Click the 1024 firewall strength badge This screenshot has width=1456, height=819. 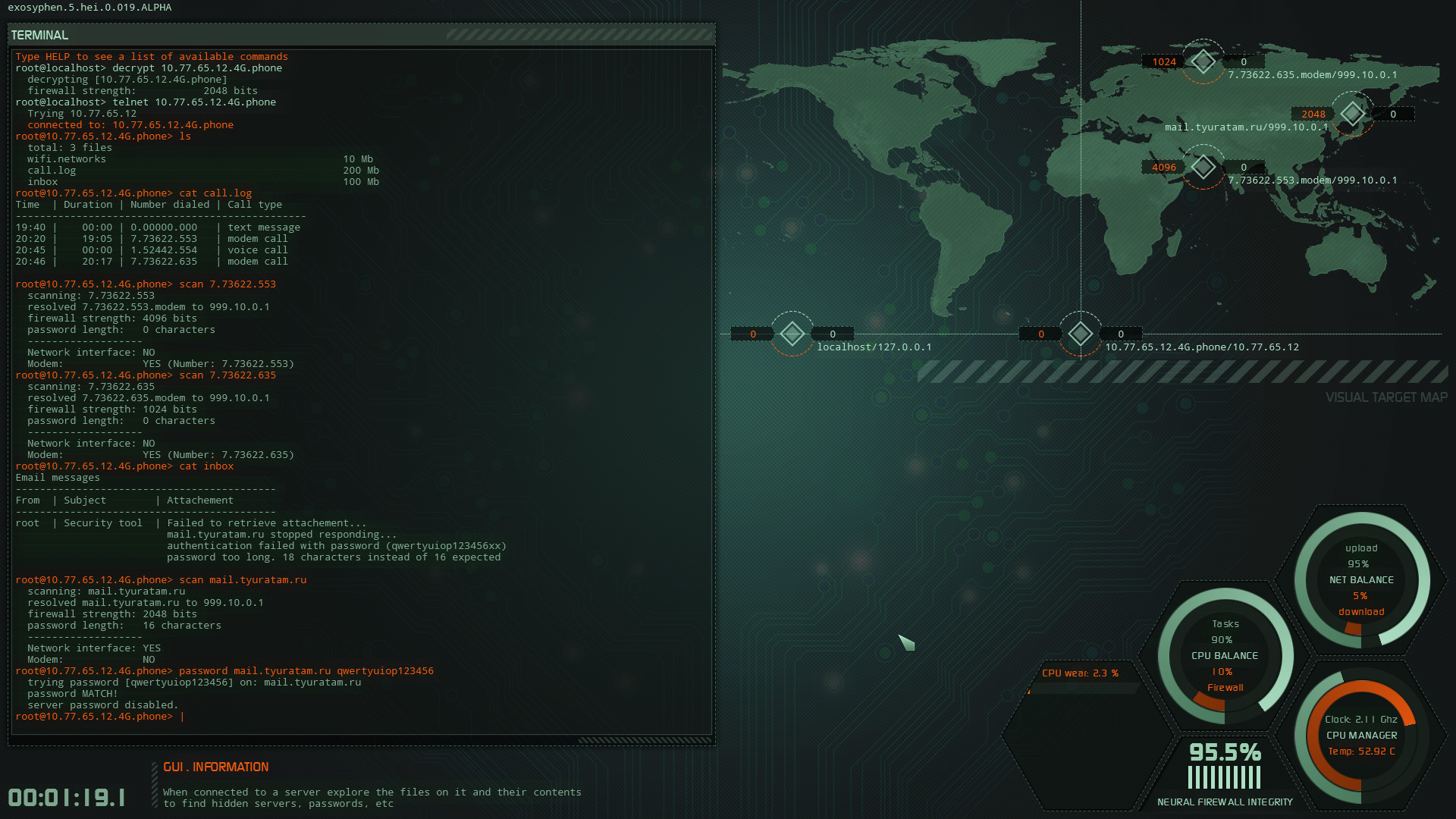[1163, 61]
